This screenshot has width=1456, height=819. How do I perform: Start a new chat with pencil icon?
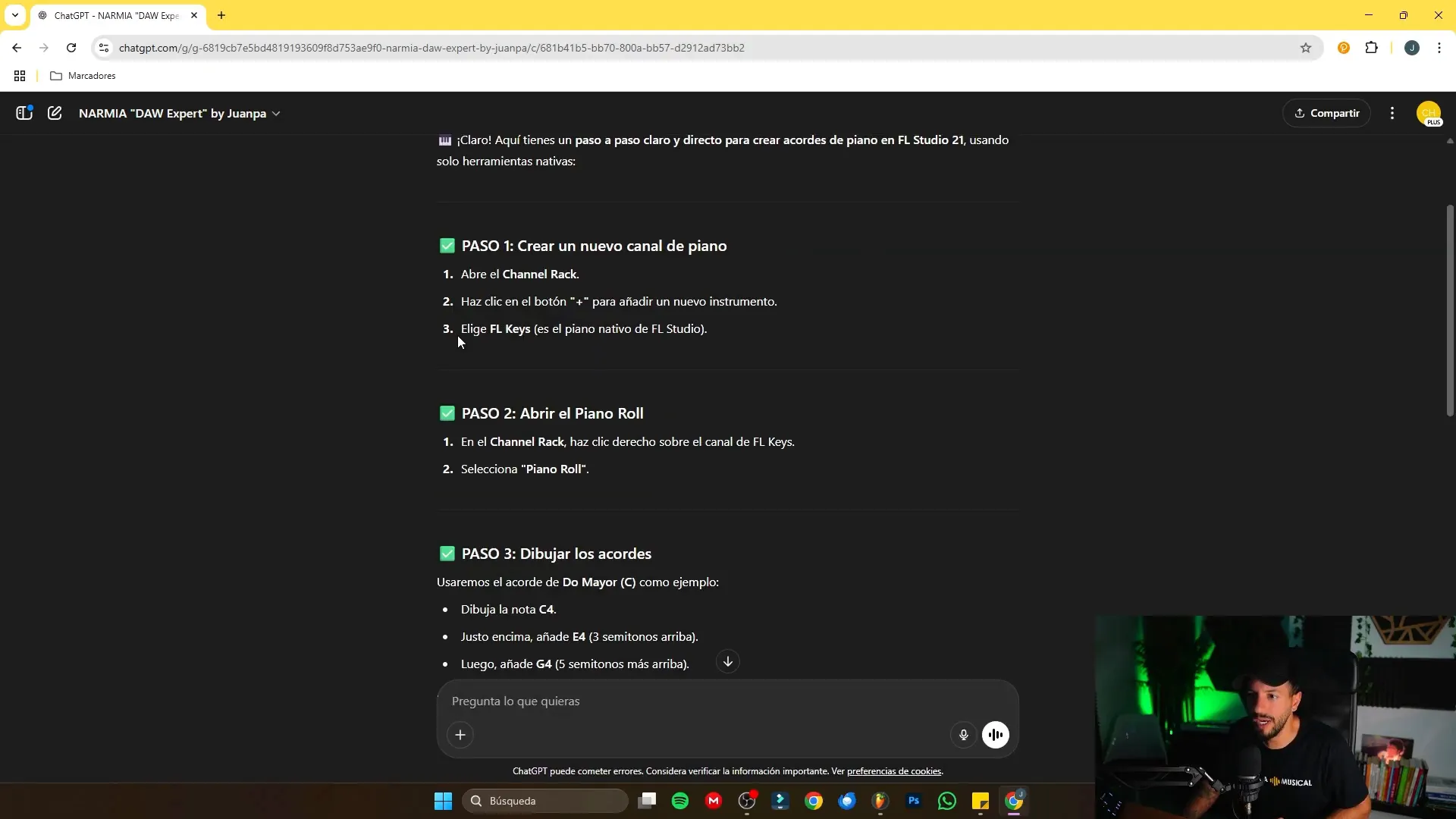[55, 113]
